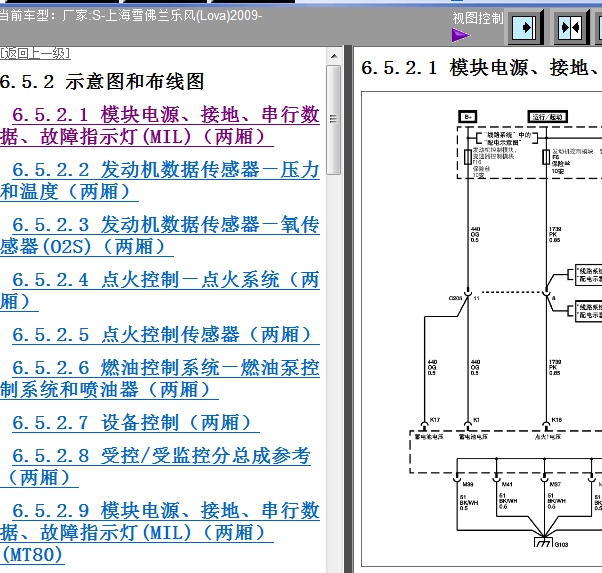Open 6.5.2.6 燃油控制系统 link
This screenshot has width=602, height=573.
(x=160, y=378)
